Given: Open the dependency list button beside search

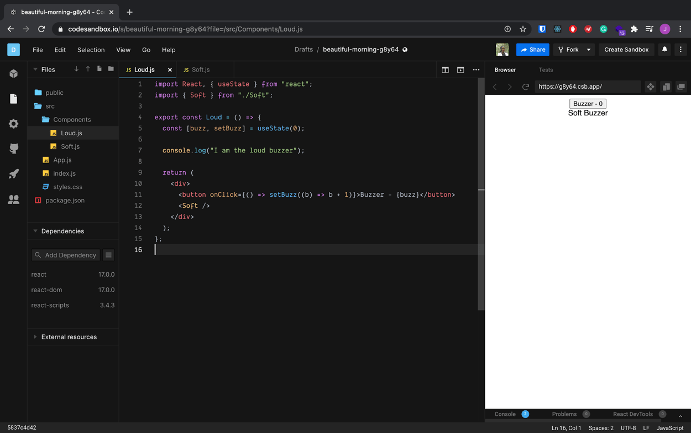Looking at the screenshot, I should (109, 255).
